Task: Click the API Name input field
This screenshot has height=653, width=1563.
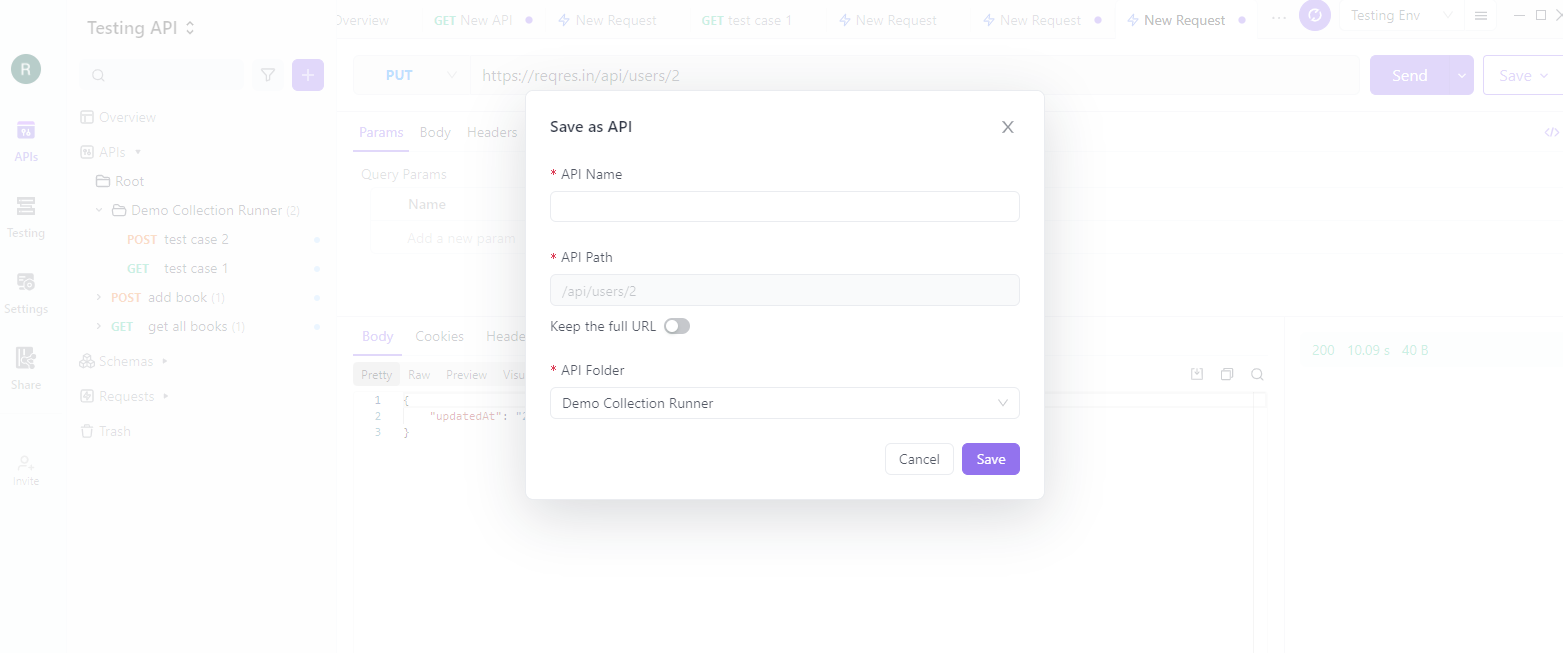Action: (x=785, y=206)
